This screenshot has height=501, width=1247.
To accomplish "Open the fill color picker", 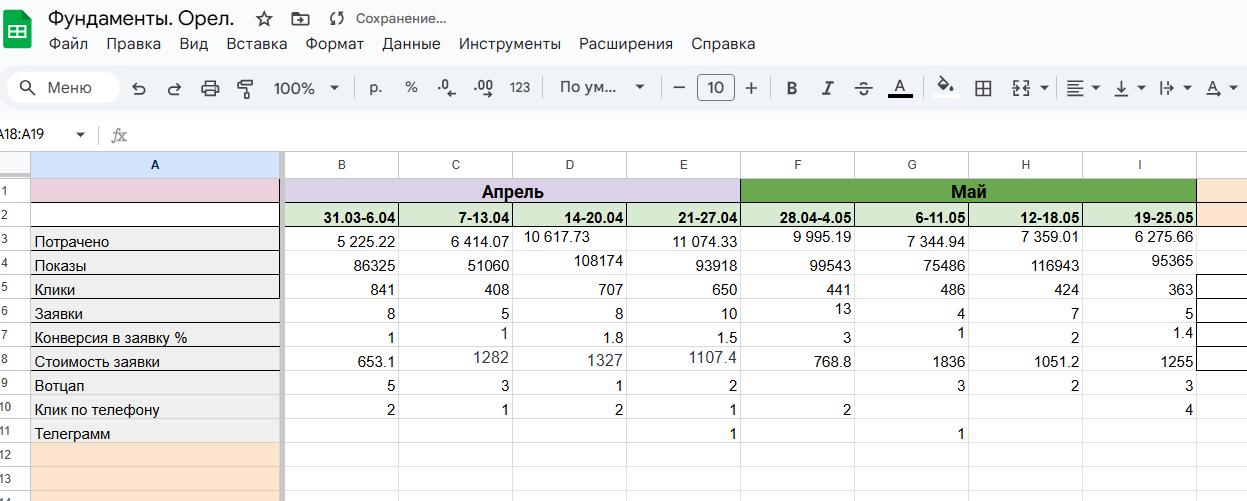I will click(x=945, y=88).
